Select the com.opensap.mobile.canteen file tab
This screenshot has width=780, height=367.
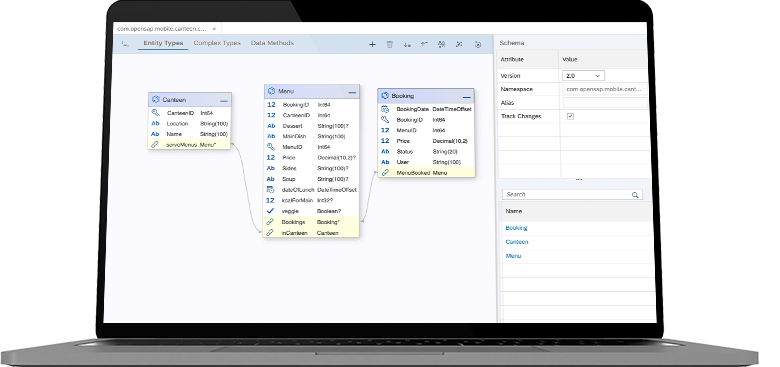click(161, 29)
